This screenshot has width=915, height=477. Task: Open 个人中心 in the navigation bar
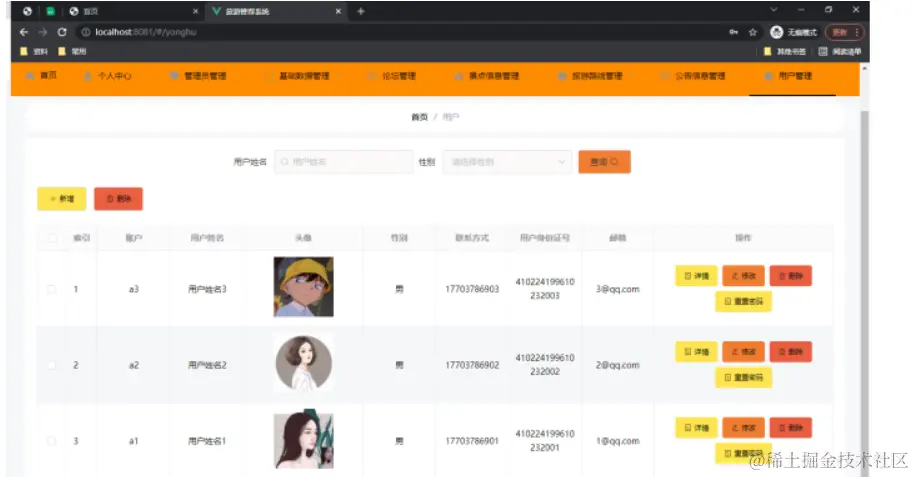point(108,76)
